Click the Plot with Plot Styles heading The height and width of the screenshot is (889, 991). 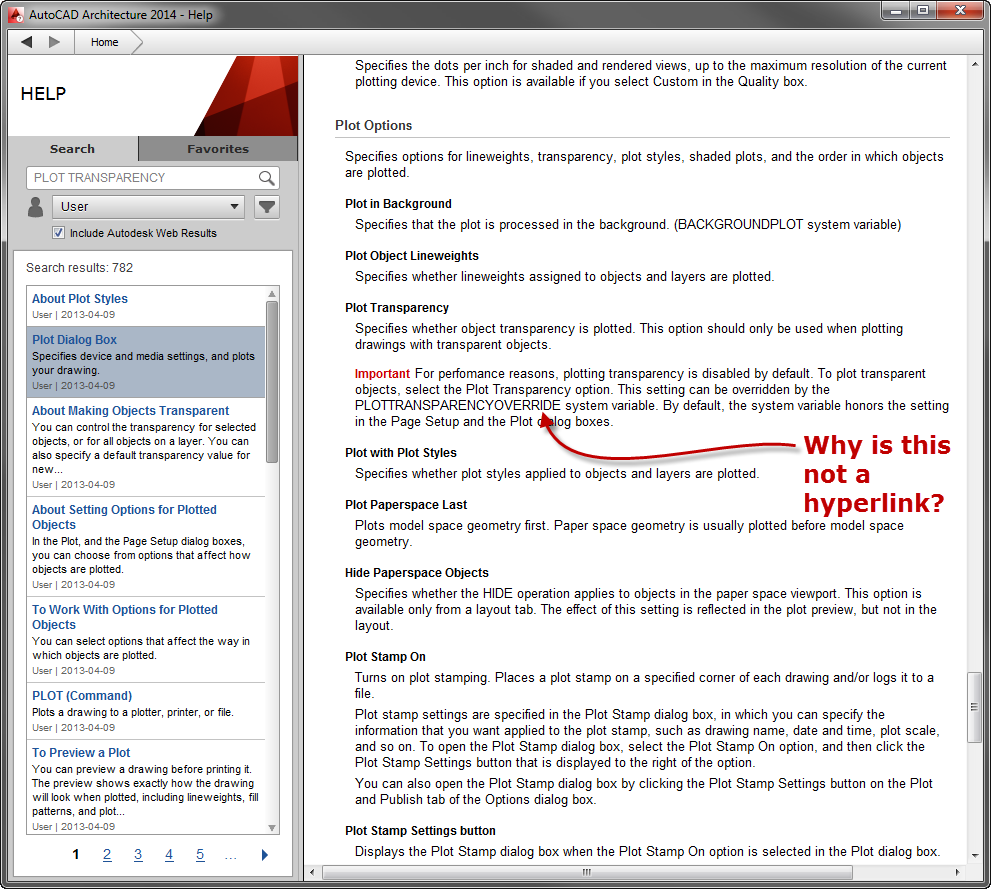401,453
